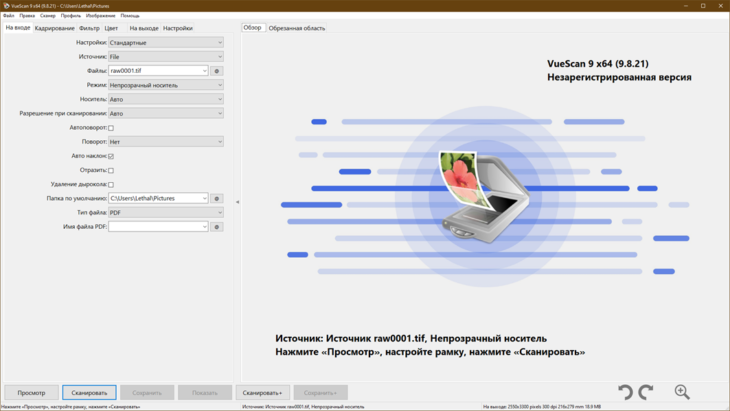Click the Просмотр button
The image size is (730, 411).
pos(31,393)
